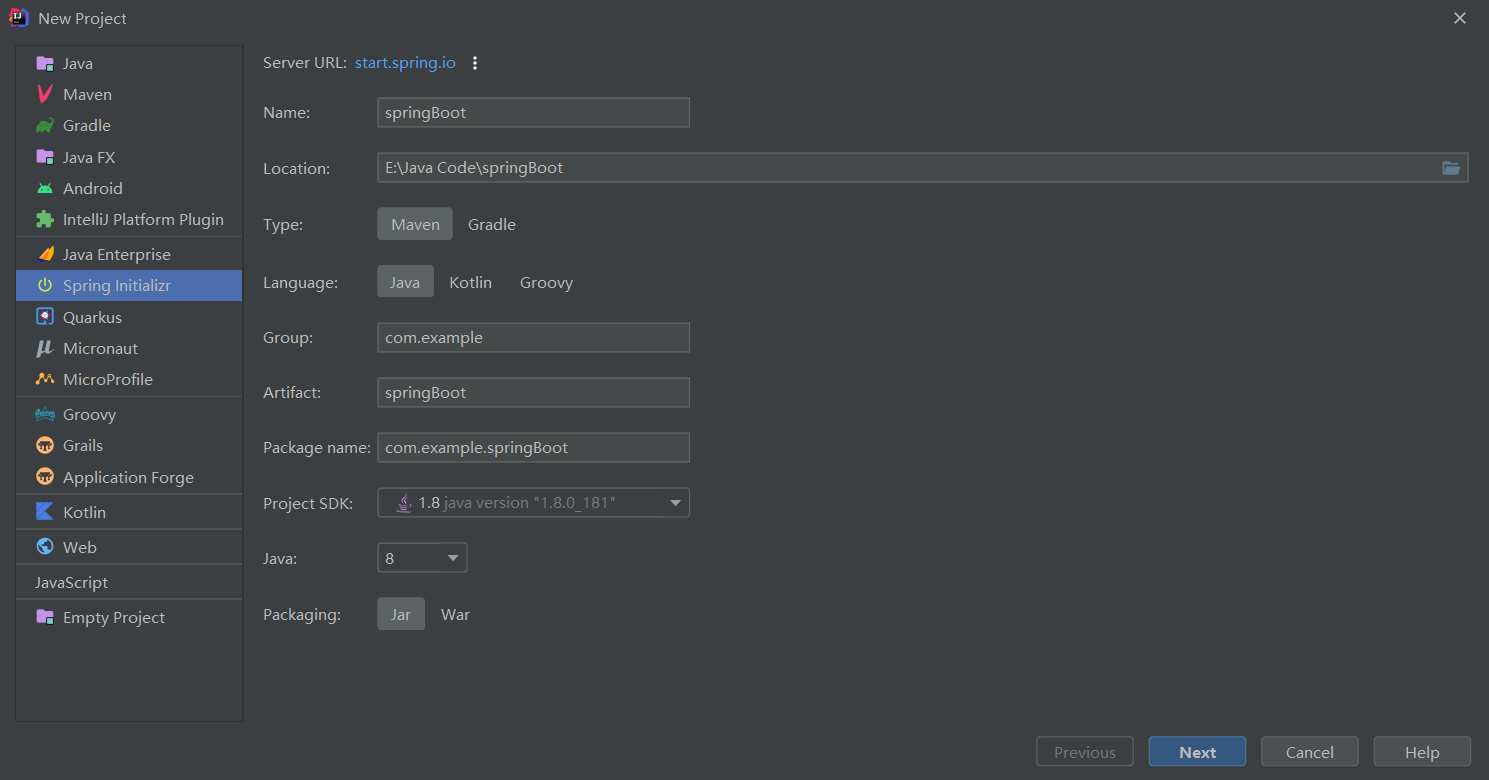The image size is (1489, 780).
Task: Open the start.spring.io server link
Action: [405, 63]
